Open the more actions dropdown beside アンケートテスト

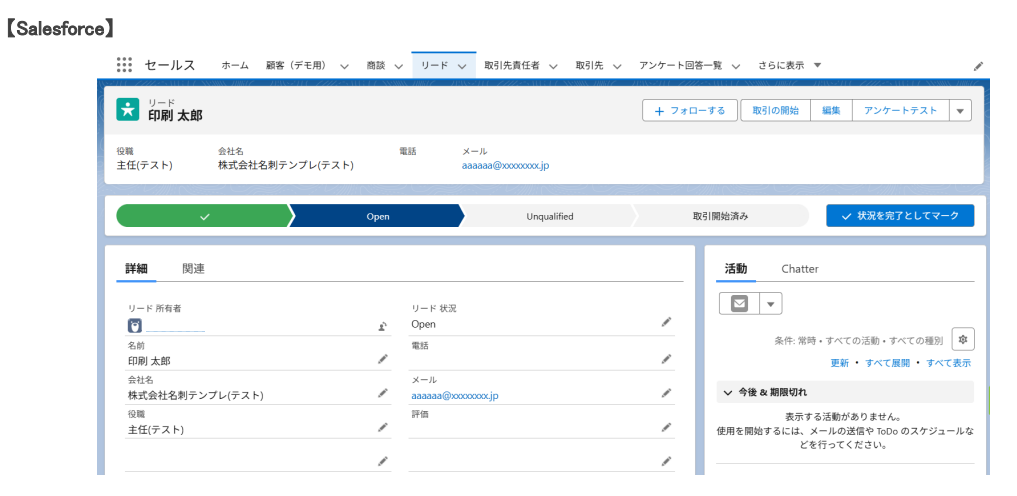click(x=960, y=111)
